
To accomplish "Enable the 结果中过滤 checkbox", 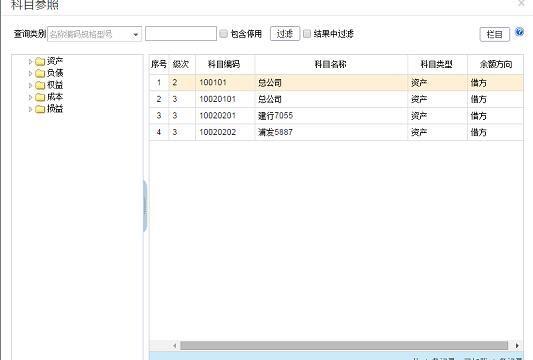I will pos(307,34).
